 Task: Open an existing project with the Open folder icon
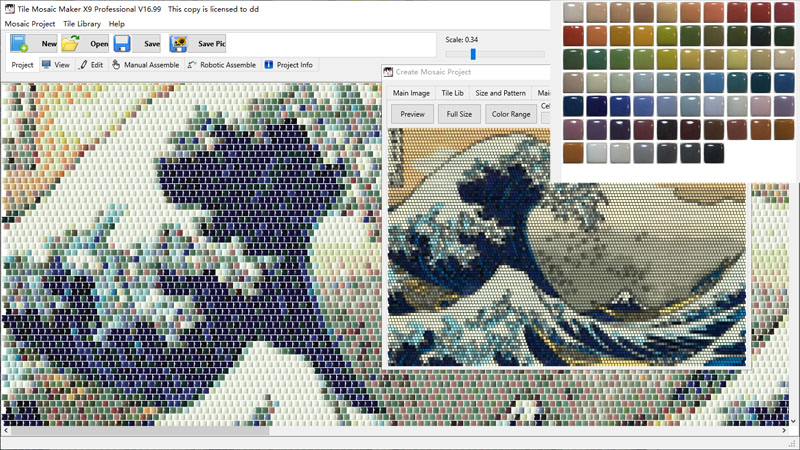point(70,44)
